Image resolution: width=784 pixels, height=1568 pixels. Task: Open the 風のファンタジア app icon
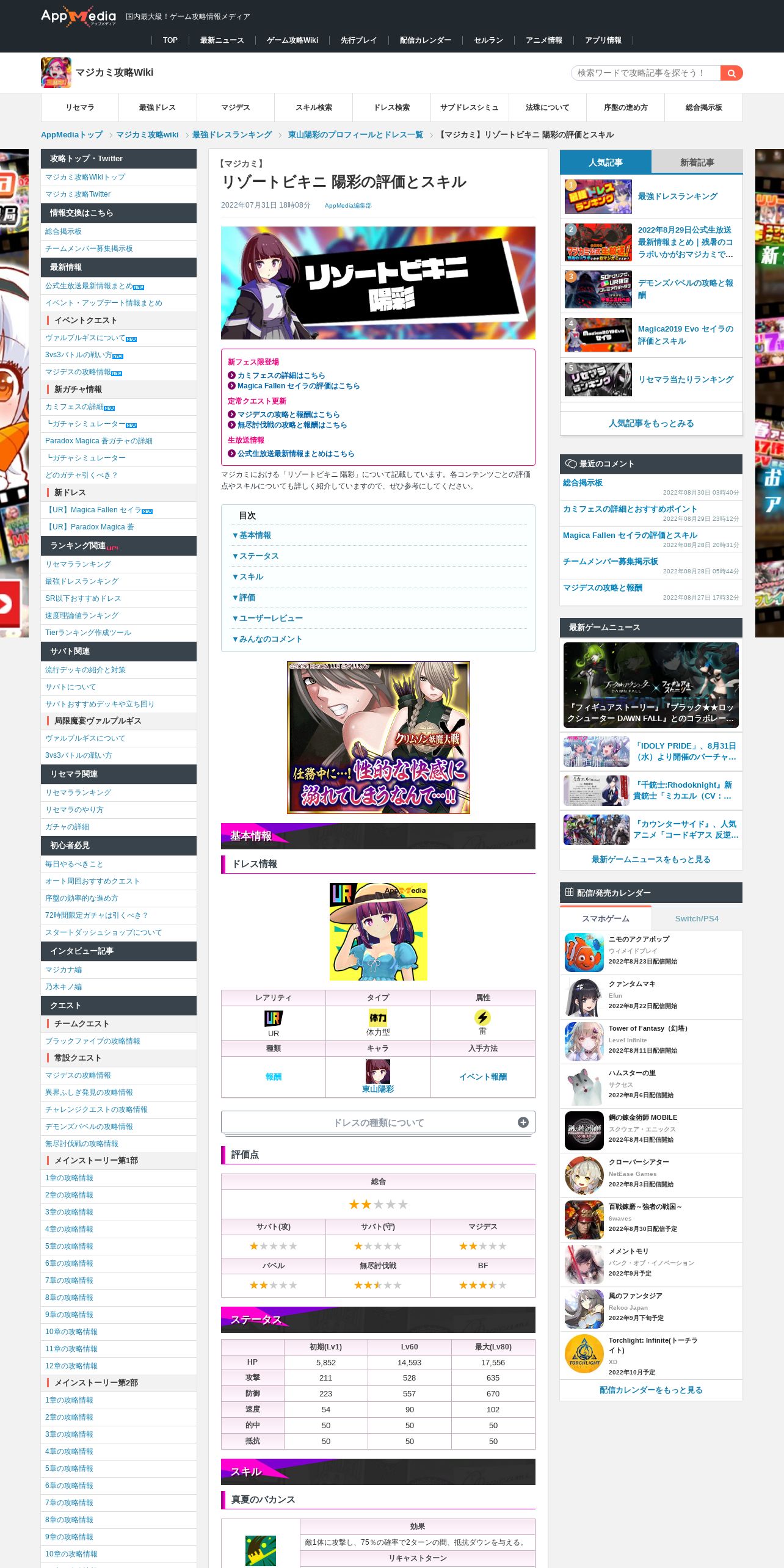[x=584, y=1309]
